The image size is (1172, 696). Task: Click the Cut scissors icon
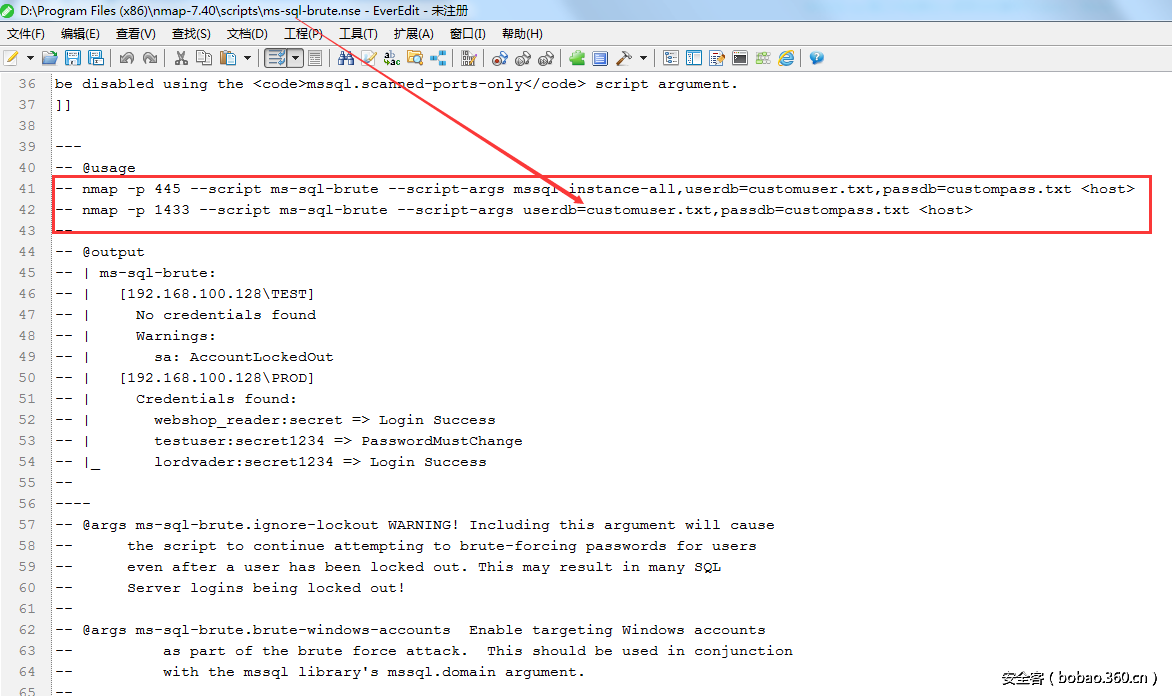(x=181, y=58)
